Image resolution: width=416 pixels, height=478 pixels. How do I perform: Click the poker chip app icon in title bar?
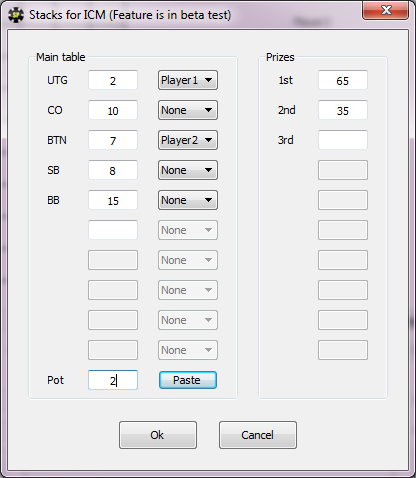[x=16, y=15]
